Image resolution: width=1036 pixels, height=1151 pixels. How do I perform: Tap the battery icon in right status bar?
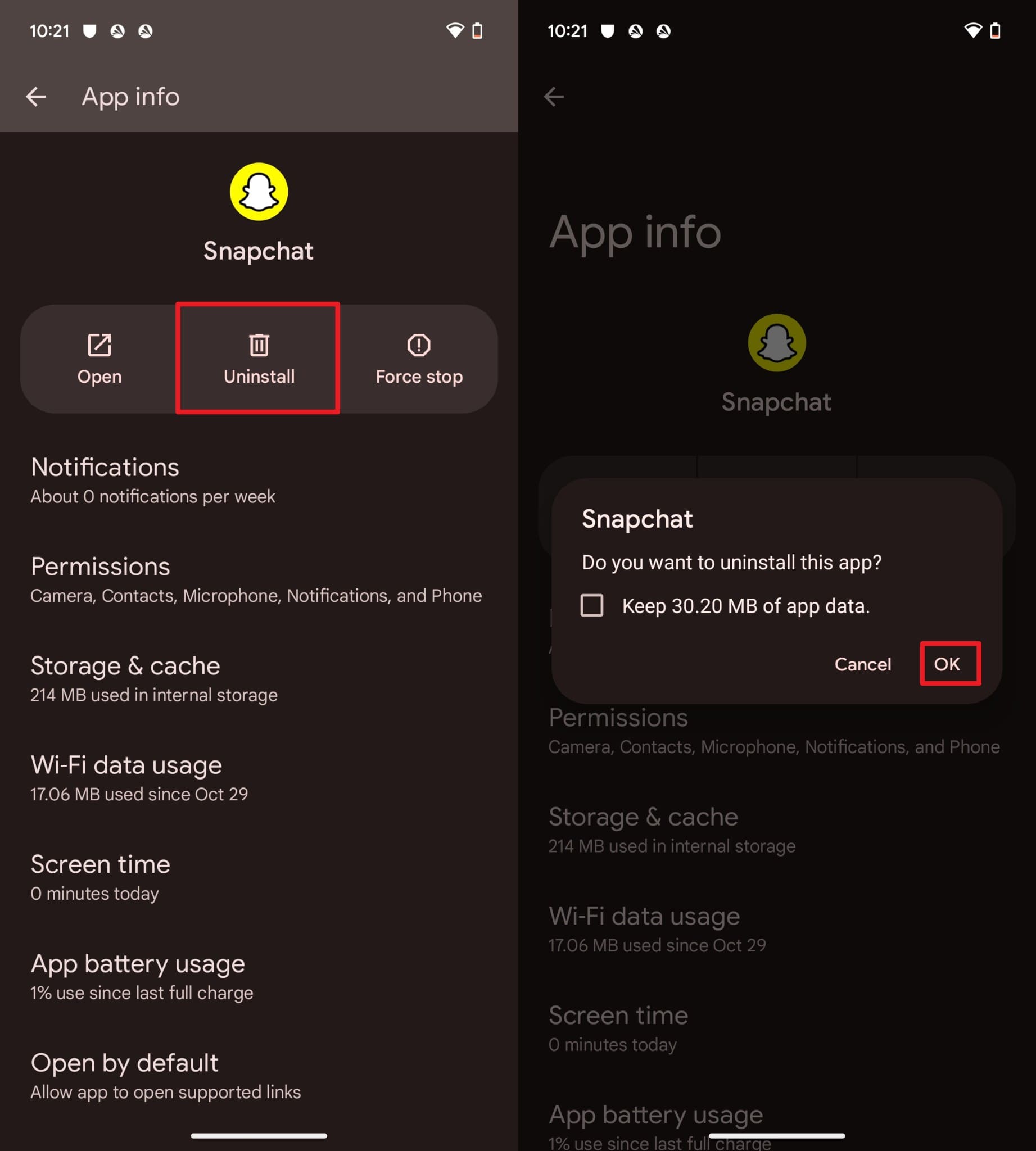point(995,31)
